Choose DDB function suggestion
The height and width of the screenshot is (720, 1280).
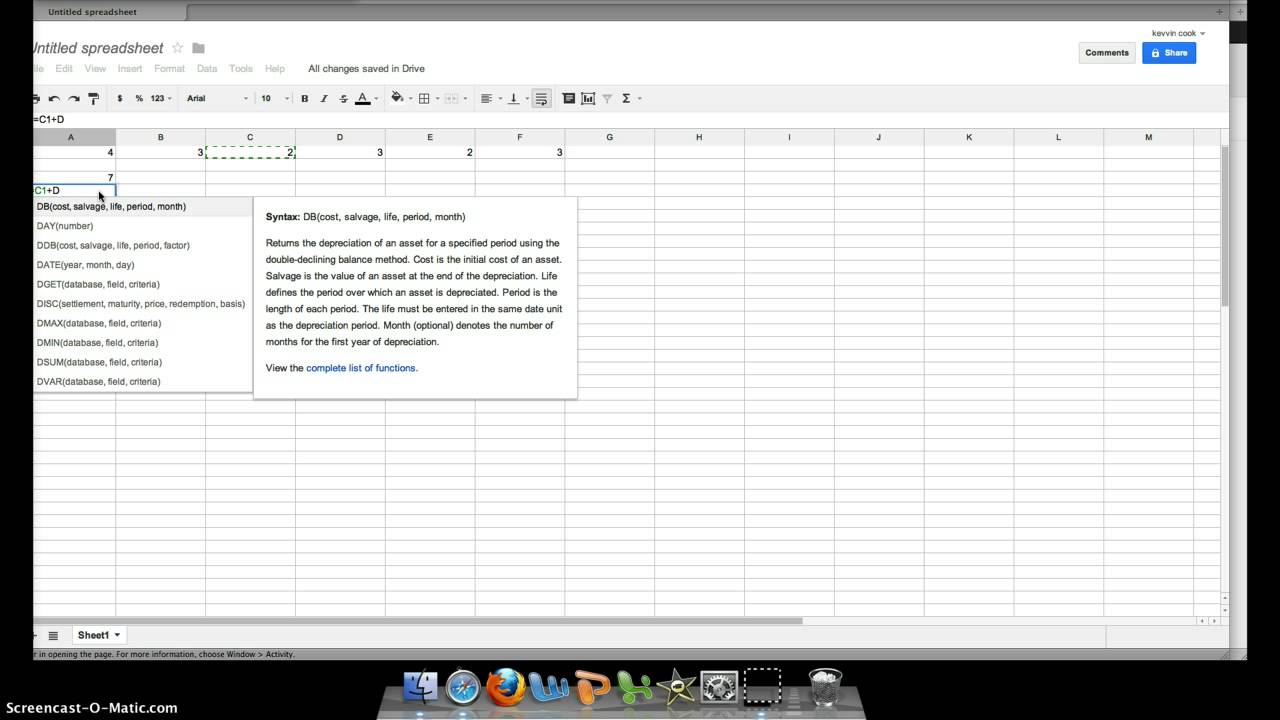142,245
